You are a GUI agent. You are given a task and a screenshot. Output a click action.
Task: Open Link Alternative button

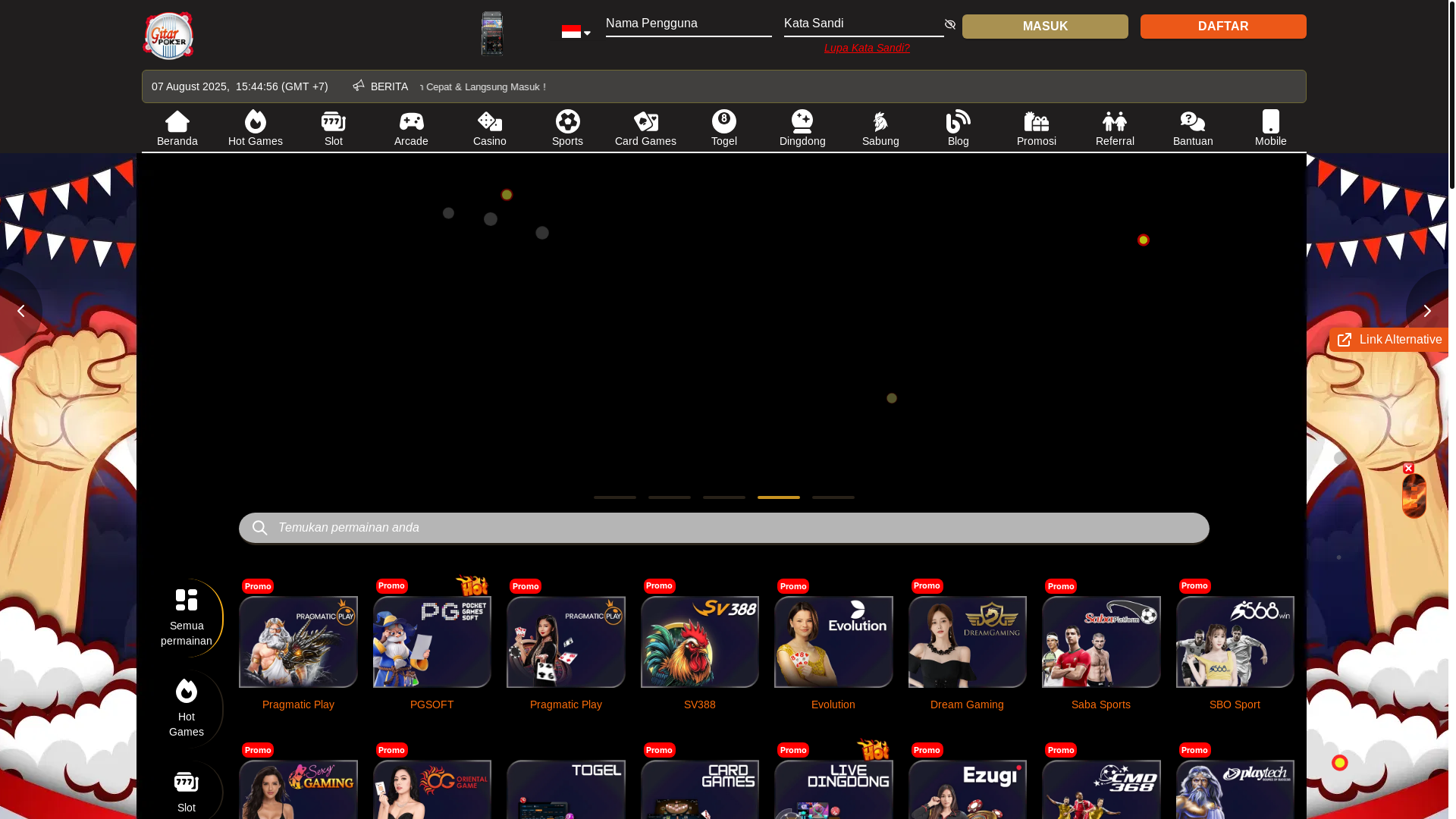point(1389,340)
